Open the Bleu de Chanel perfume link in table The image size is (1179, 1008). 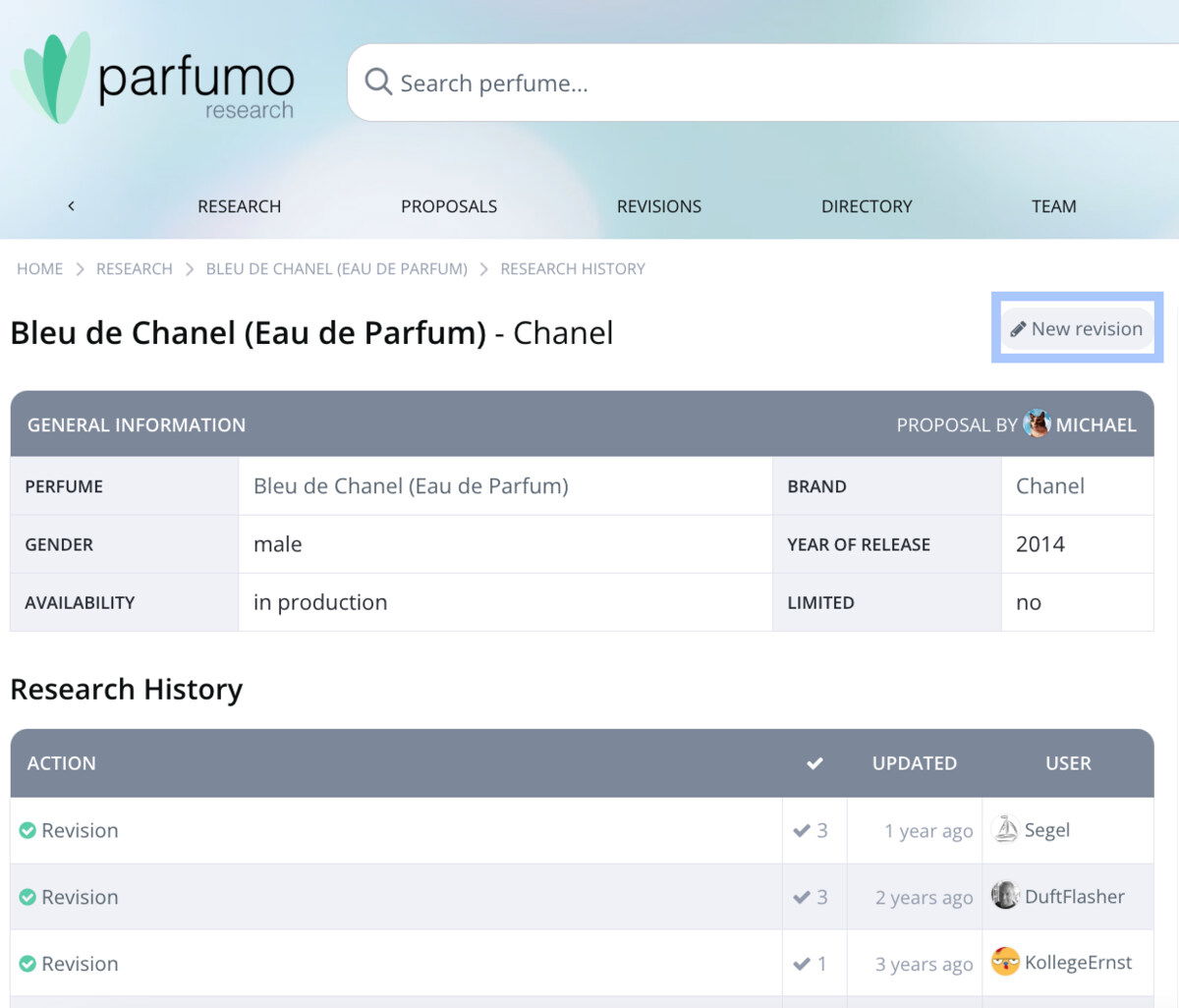click(411, 485)
